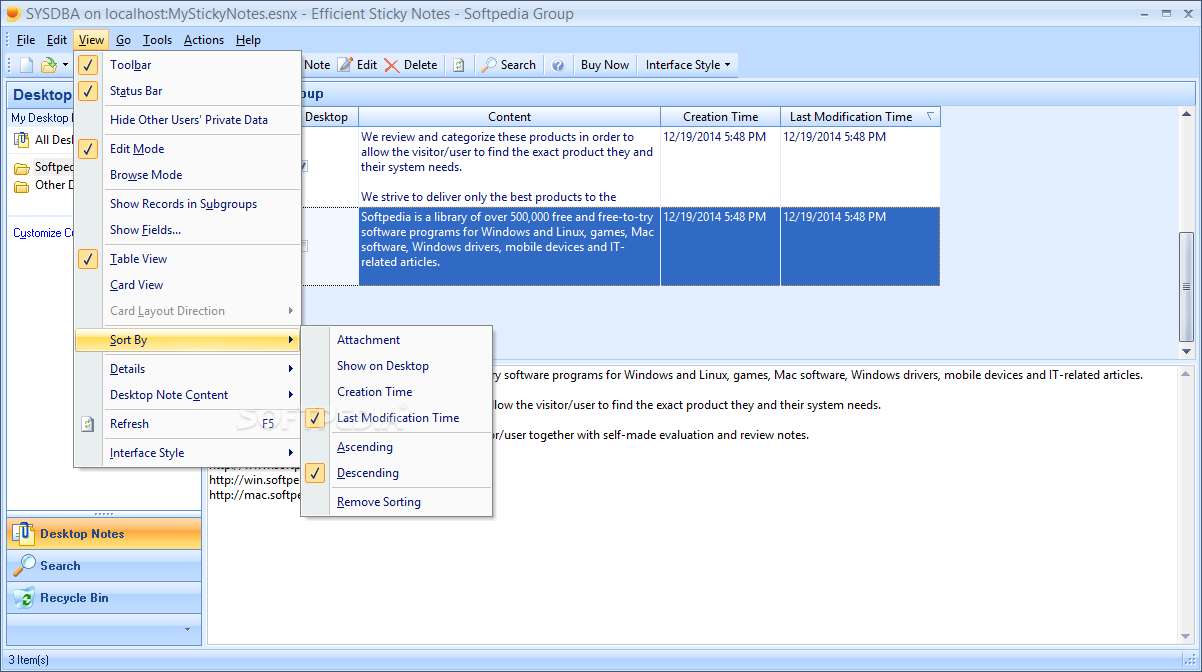
Task: Click the Softpedia group folder icon
Action: click(22, 168)
